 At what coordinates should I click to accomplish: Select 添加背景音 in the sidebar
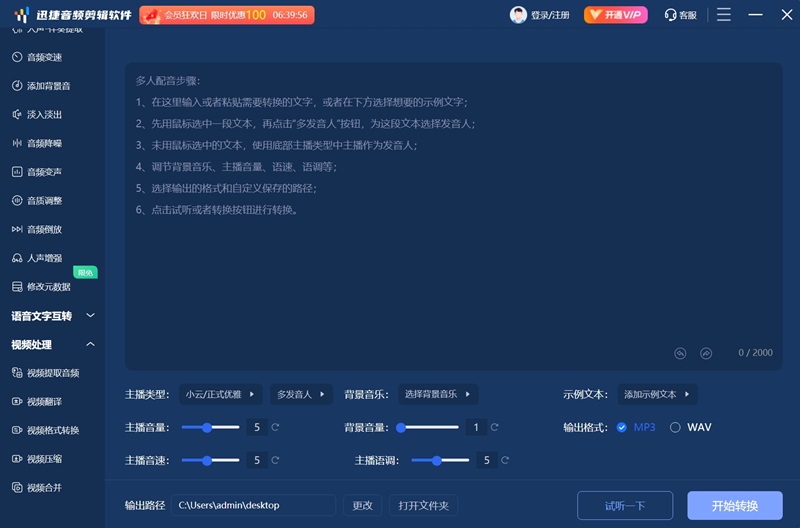(48, 86)
